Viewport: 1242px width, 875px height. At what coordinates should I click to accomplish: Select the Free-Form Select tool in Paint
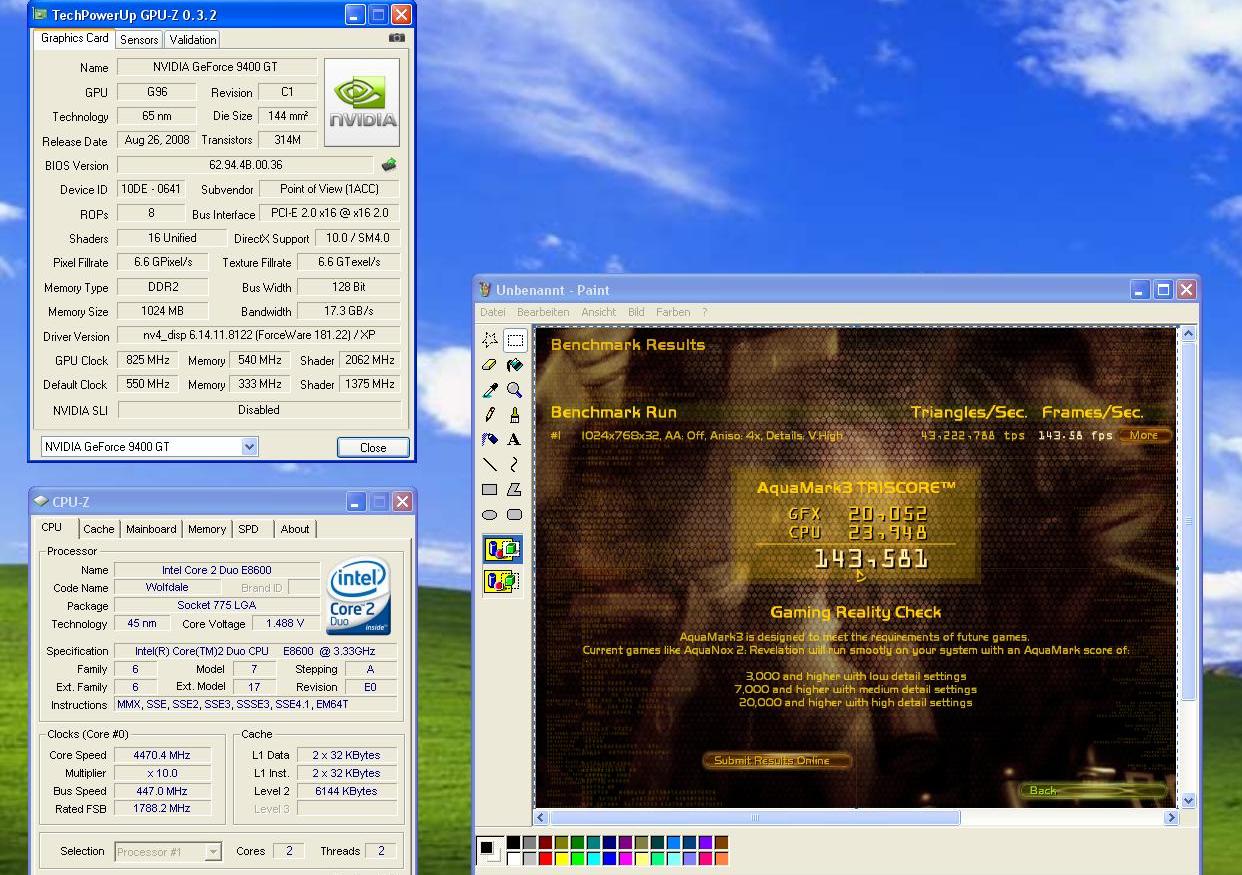click(490, 340)
